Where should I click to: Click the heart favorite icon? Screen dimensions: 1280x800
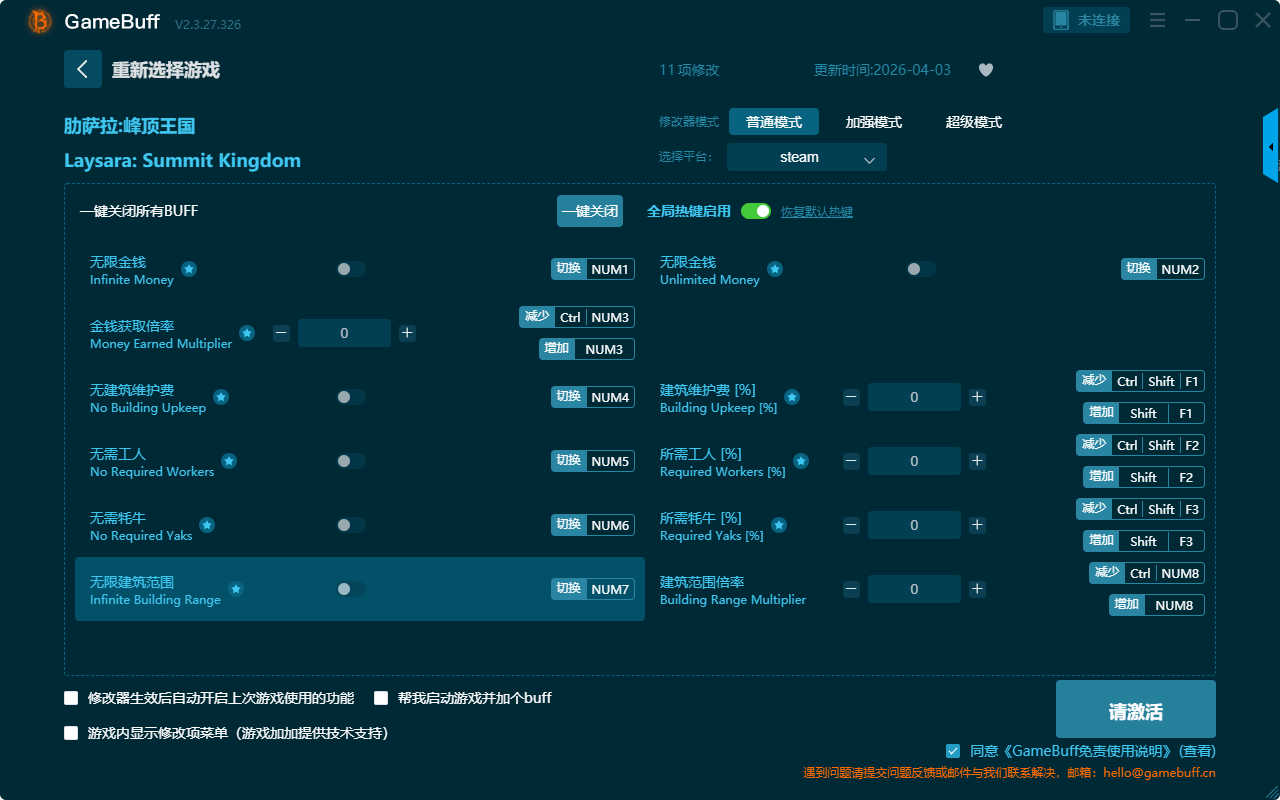(985, 70)
